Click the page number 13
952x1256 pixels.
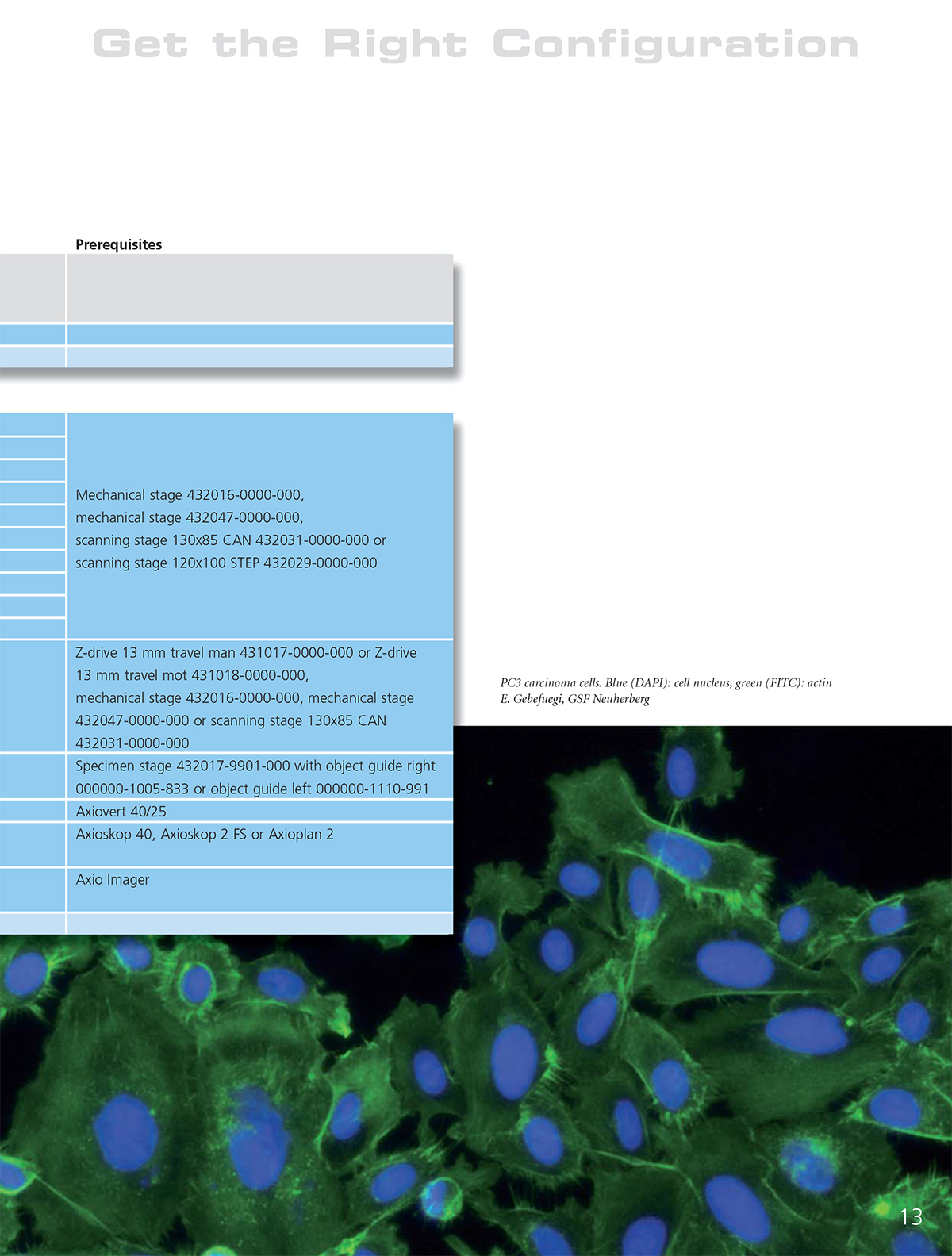pyautogui.click(x=912, y=1216)
